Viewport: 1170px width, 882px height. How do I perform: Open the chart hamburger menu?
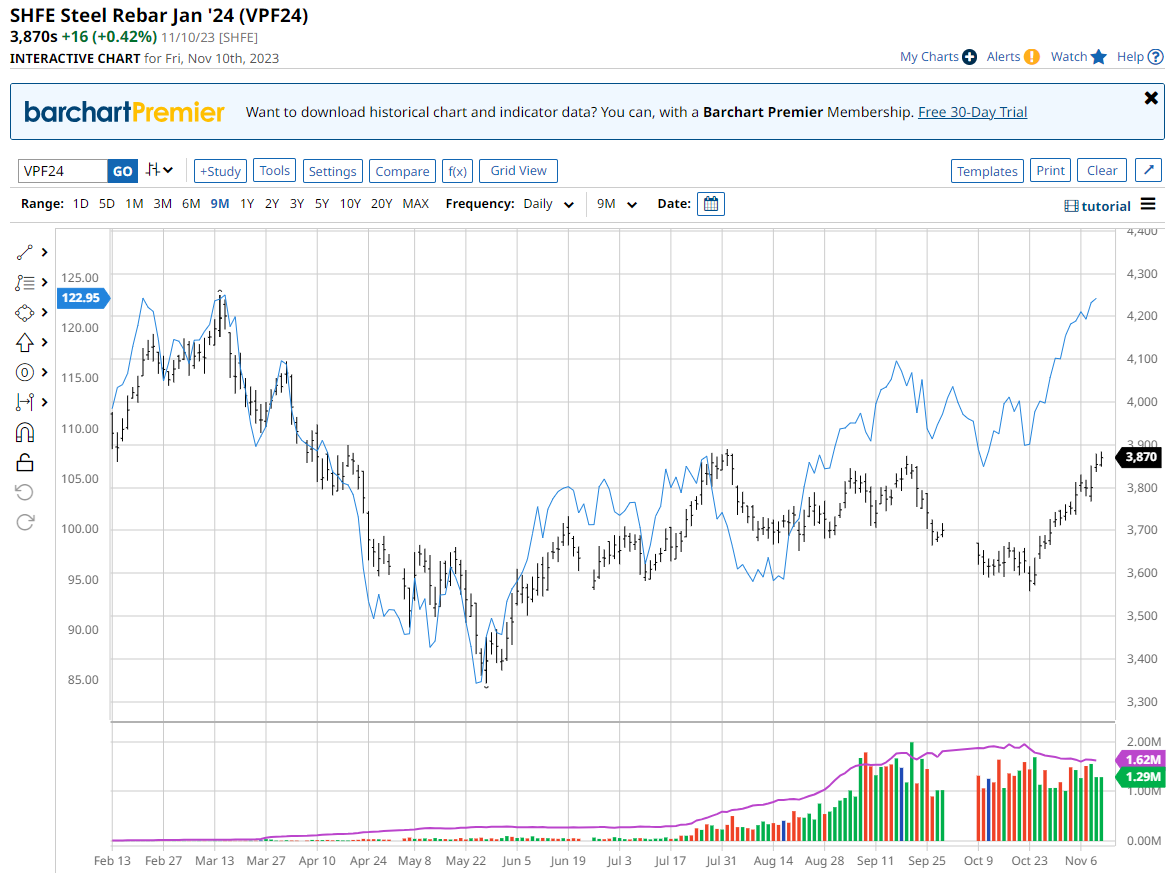click(x=1148, y=204)
